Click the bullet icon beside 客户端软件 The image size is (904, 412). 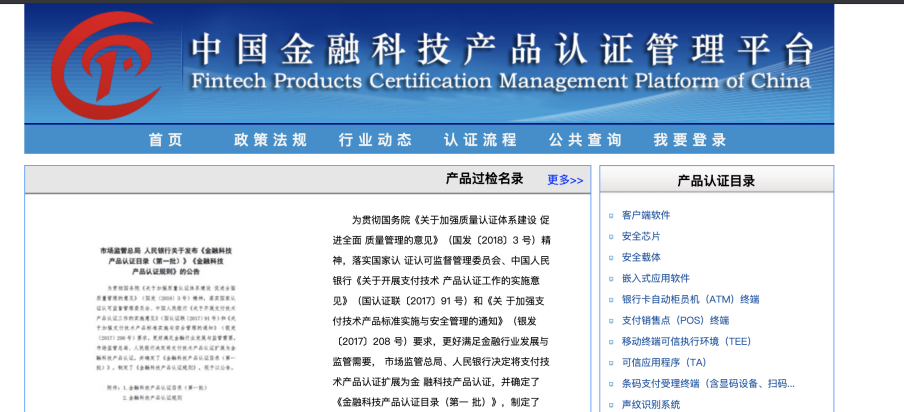click(611, 216)
